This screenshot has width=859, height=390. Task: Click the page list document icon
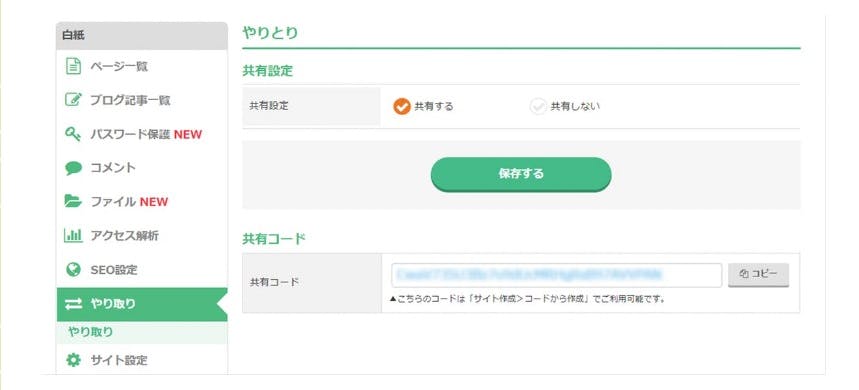point(73,66)
